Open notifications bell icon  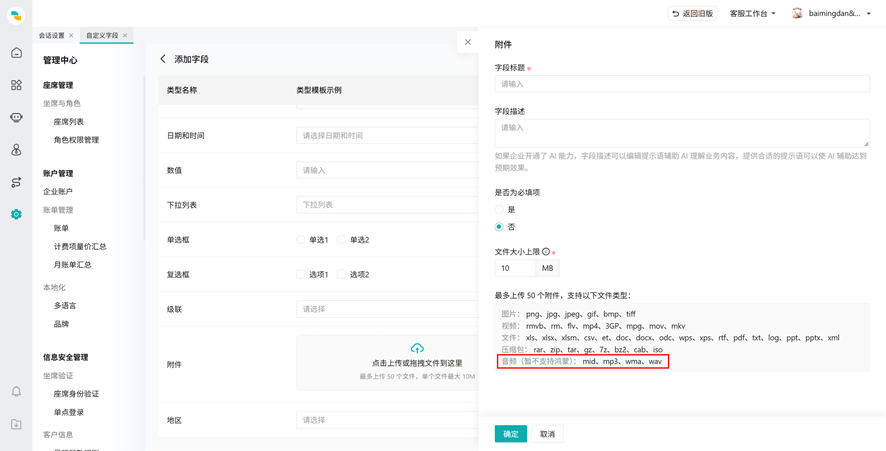point(16,392)
